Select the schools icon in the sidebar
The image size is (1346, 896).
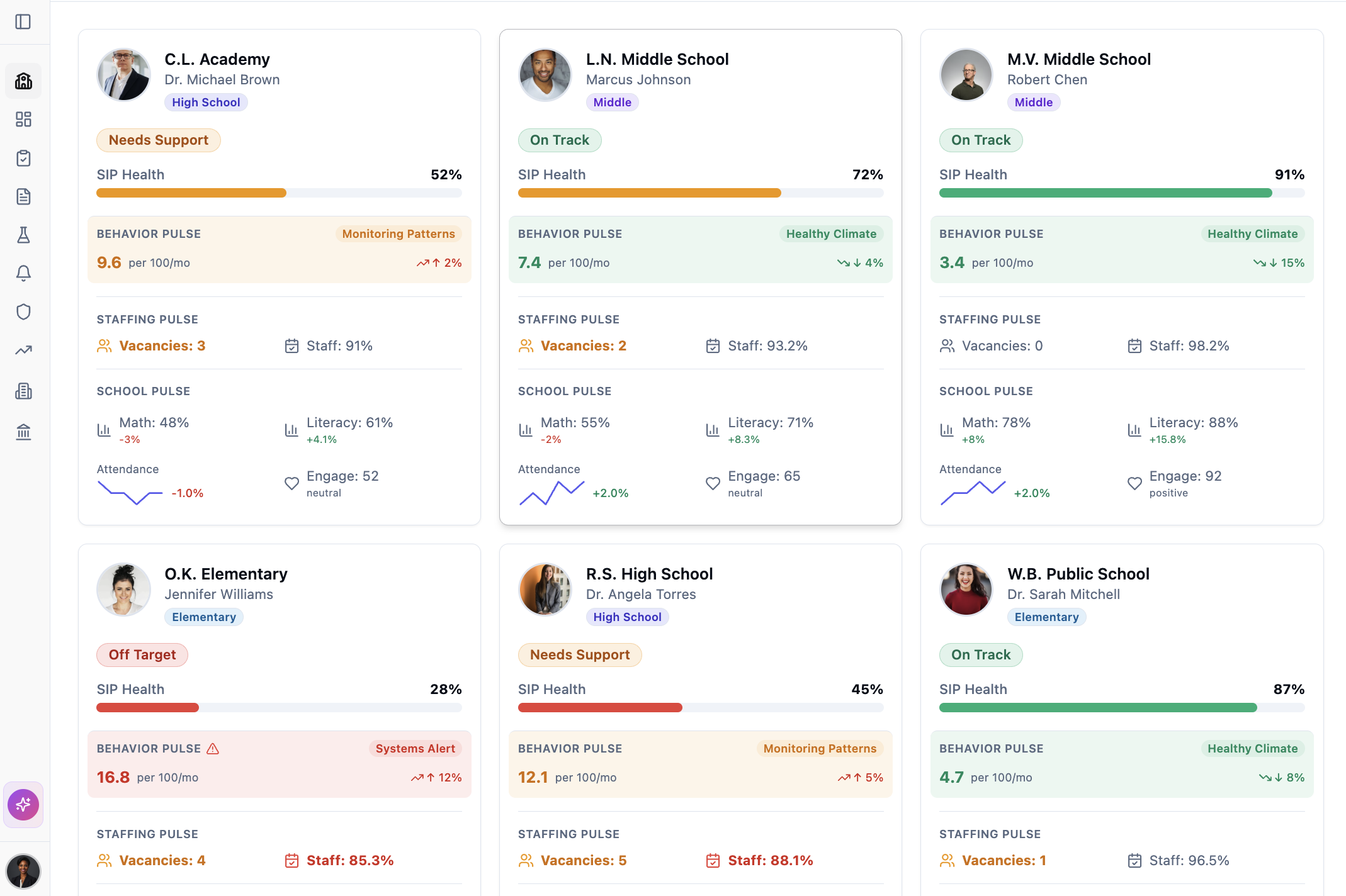(23, 81)
